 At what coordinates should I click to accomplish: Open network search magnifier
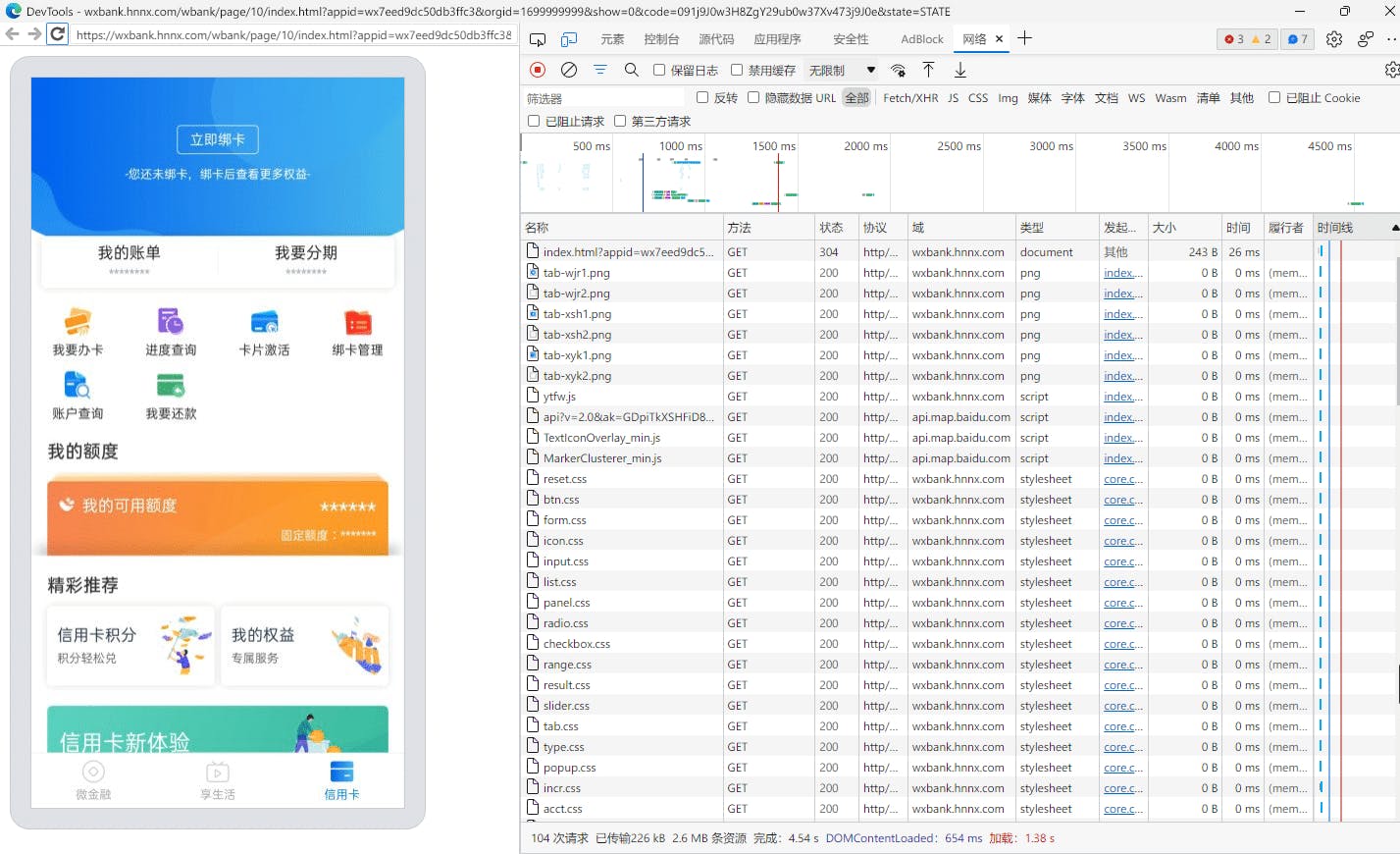pos(632,70)
